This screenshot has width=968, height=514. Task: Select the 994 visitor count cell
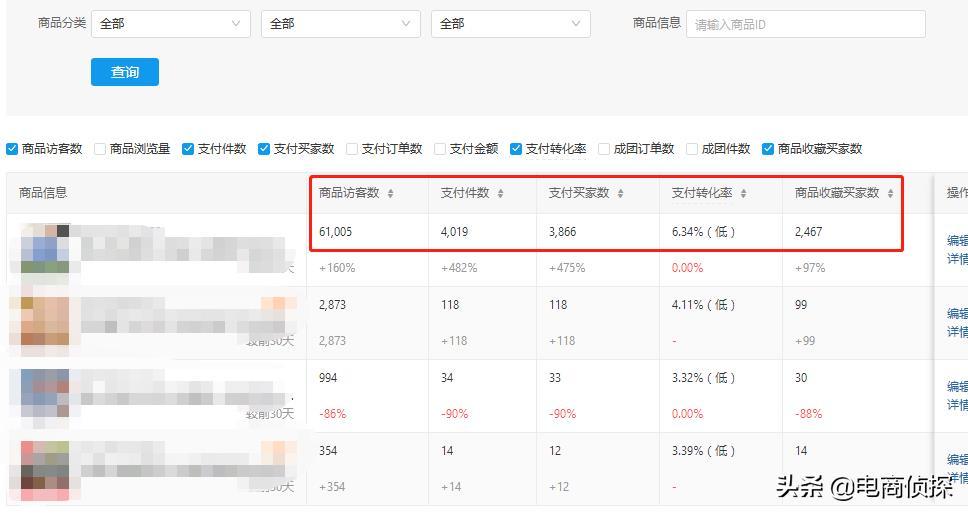pos(328,378)
